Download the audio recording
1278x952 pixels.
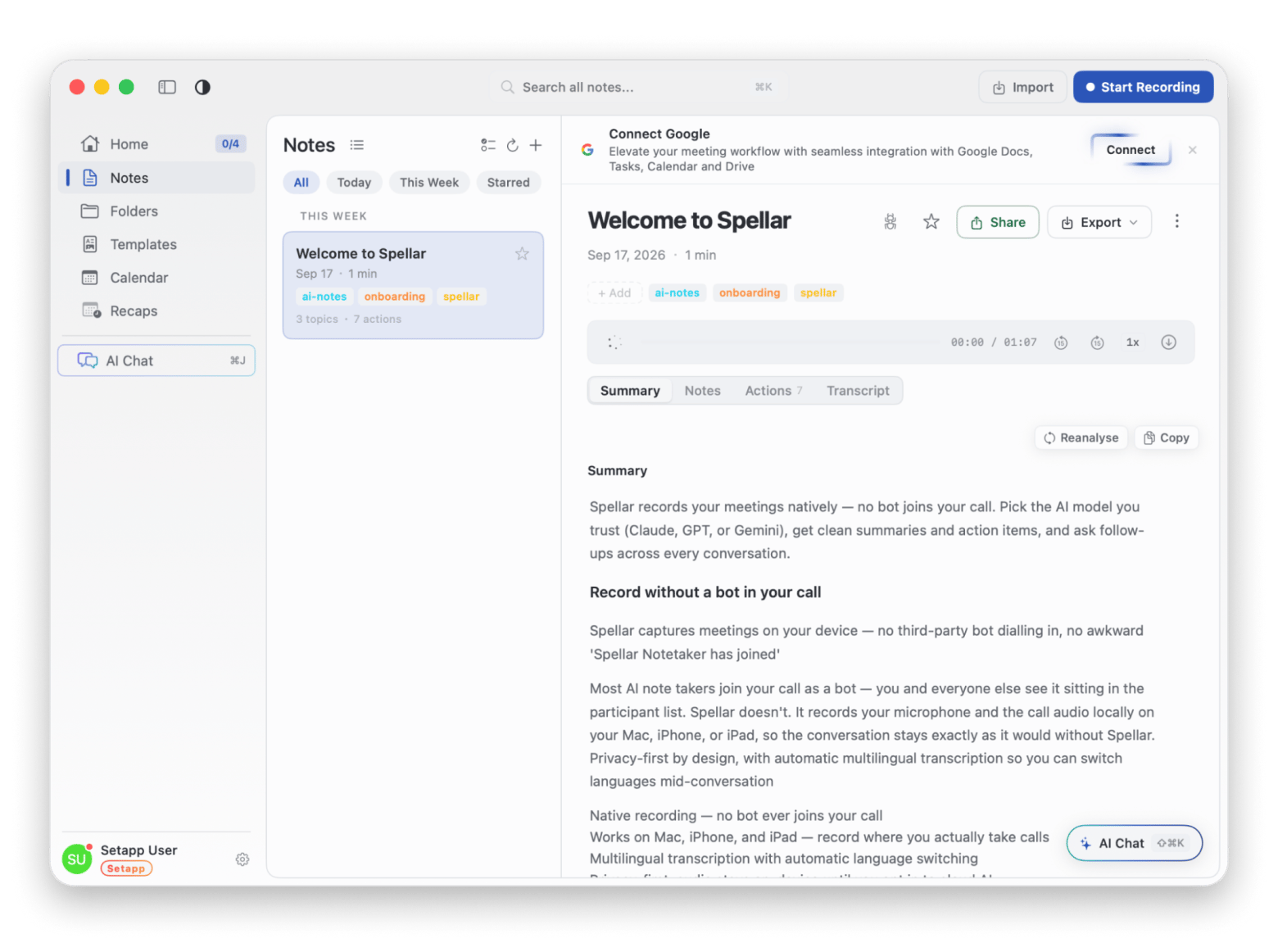(1169, 342)
